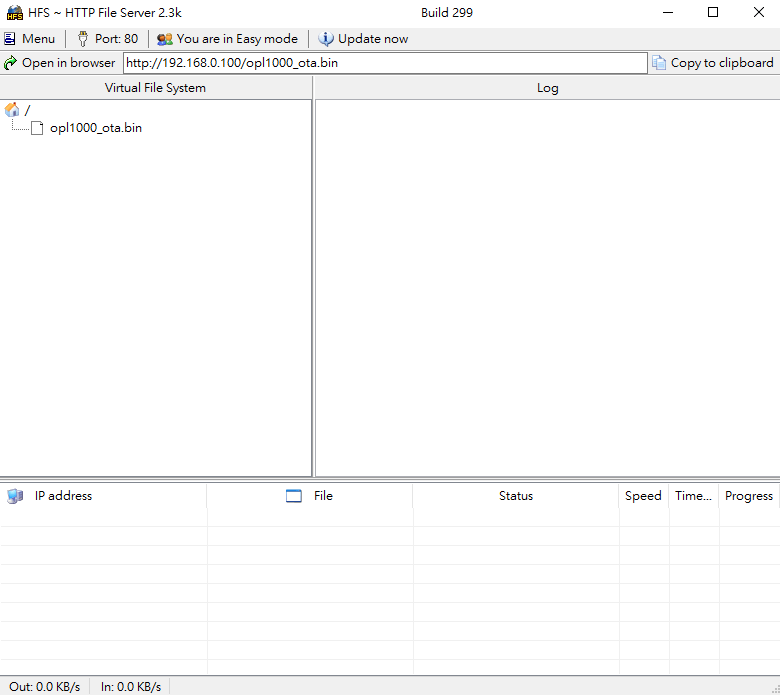Click the clipboard copy icon

pyautogui.click(x=659, y=63)
